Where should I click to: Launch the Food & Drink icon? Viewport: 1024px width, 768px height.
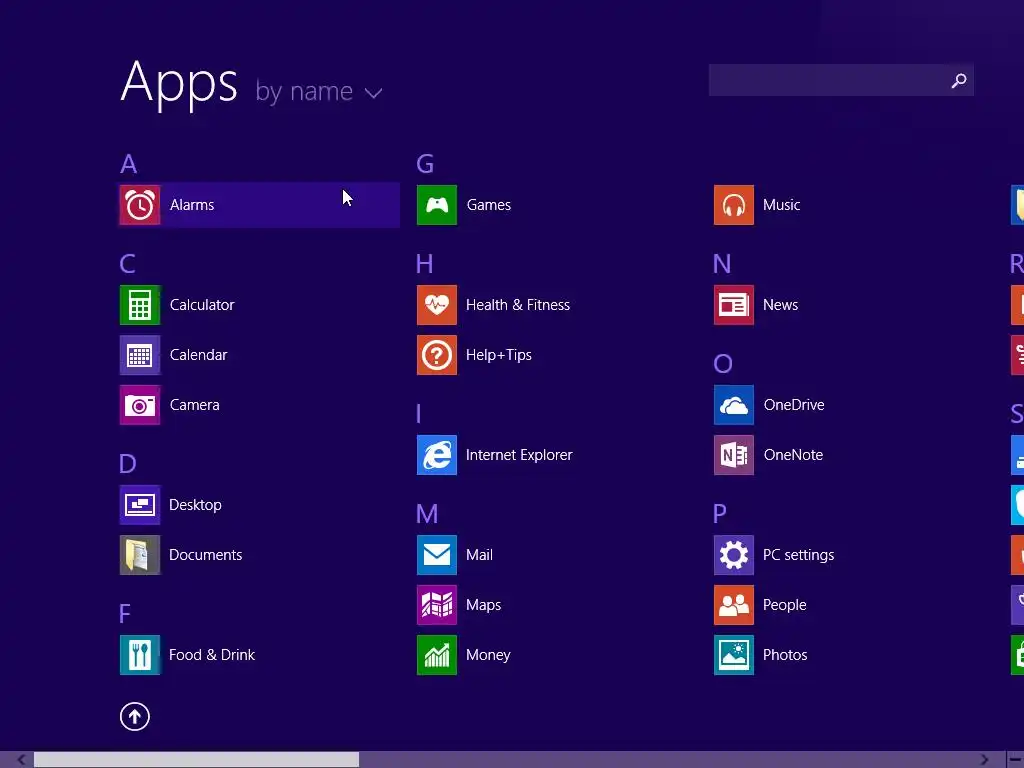[140, 655]
